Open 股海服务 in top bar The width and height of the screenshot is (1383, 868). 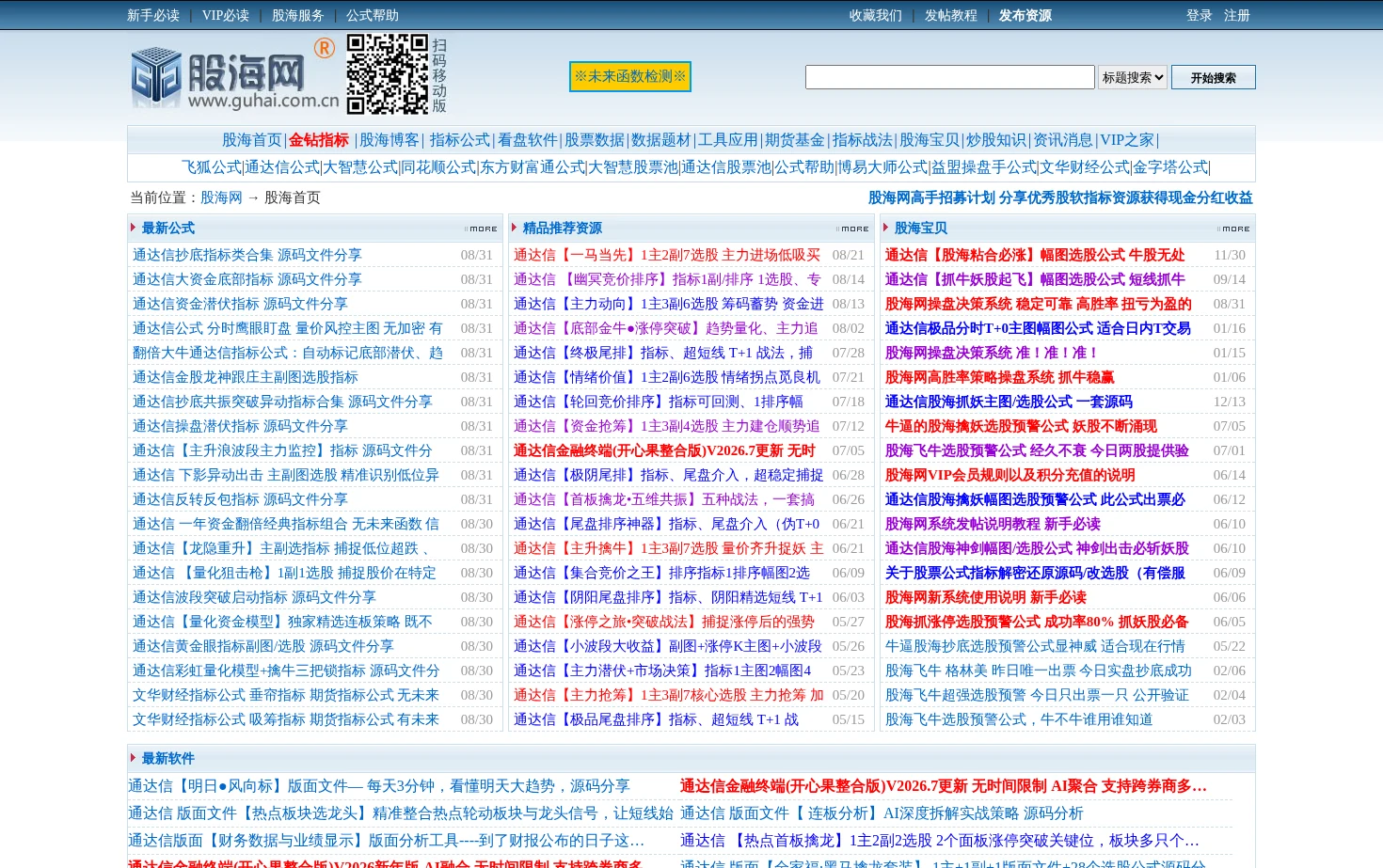298,15
